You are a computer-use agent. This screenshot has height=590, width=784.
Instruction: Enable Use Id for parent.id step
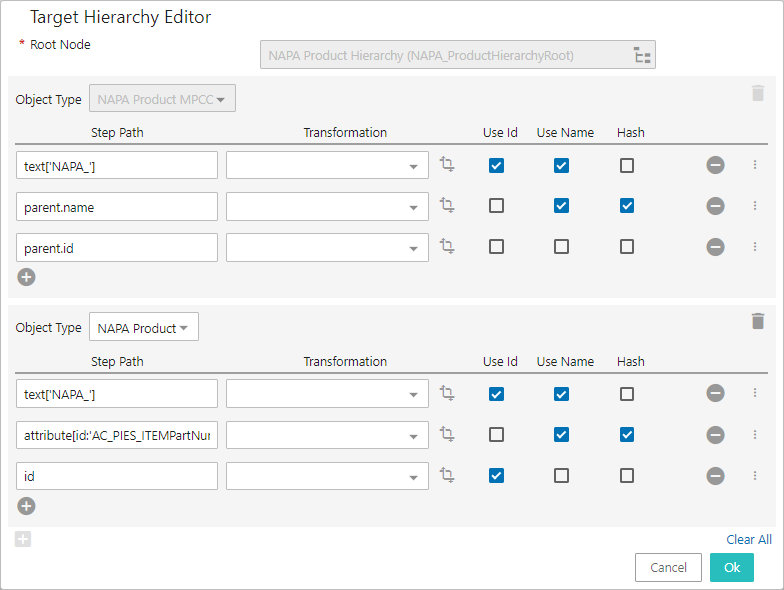coord(496,246)
